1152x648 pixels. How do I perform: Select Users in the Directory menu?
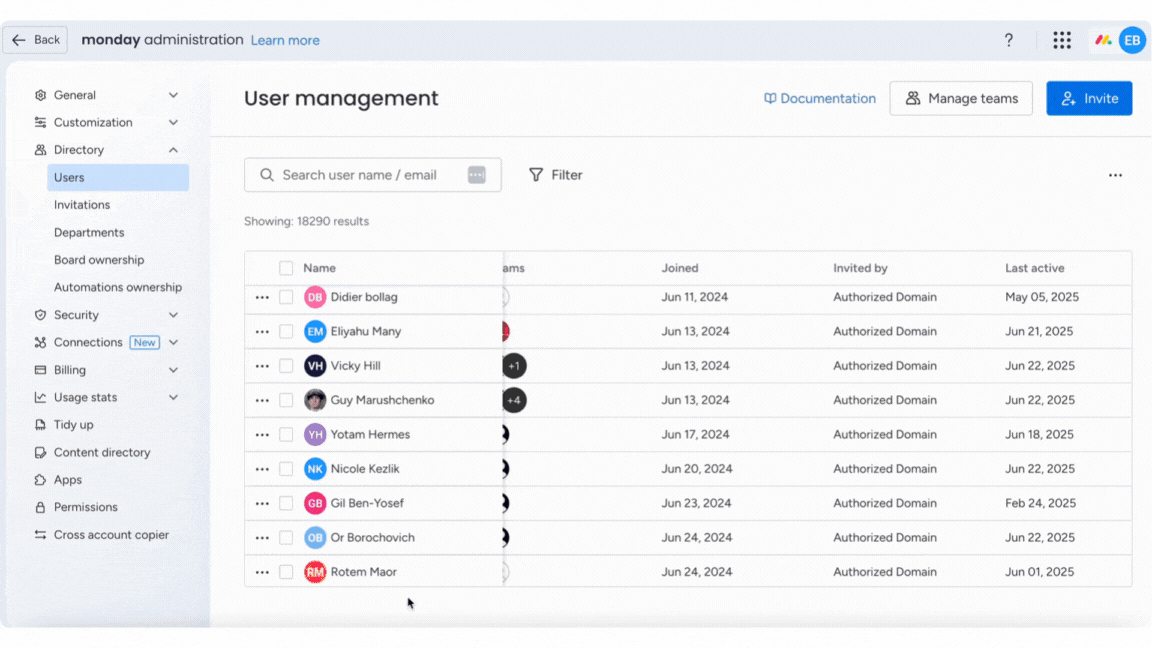tap(118, 178)
